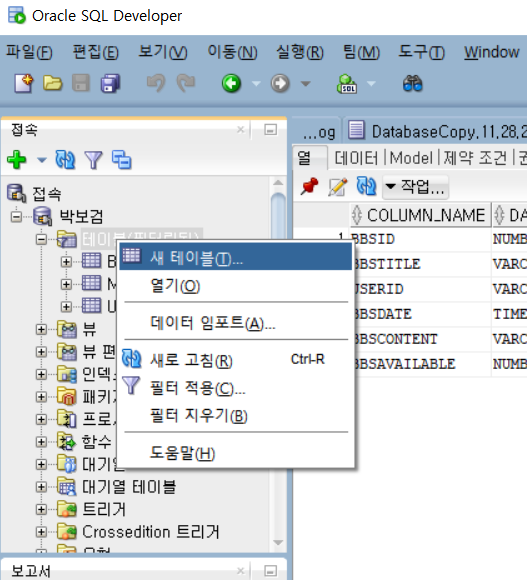The width and height of the screenshot is (527, 580).
Task: Click the binoculars Find DB Object icon
Action: coord(412,84)
